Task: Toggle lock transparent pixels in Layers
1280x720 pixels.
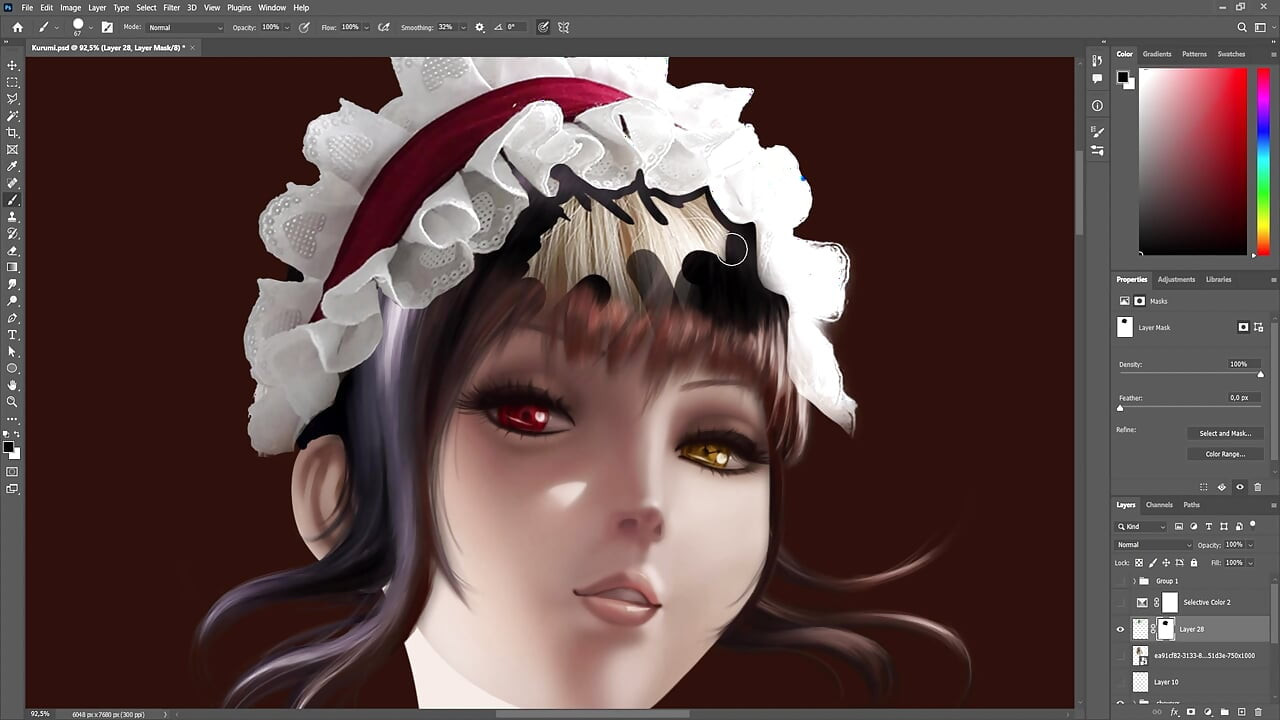Action: (1138, 563)
